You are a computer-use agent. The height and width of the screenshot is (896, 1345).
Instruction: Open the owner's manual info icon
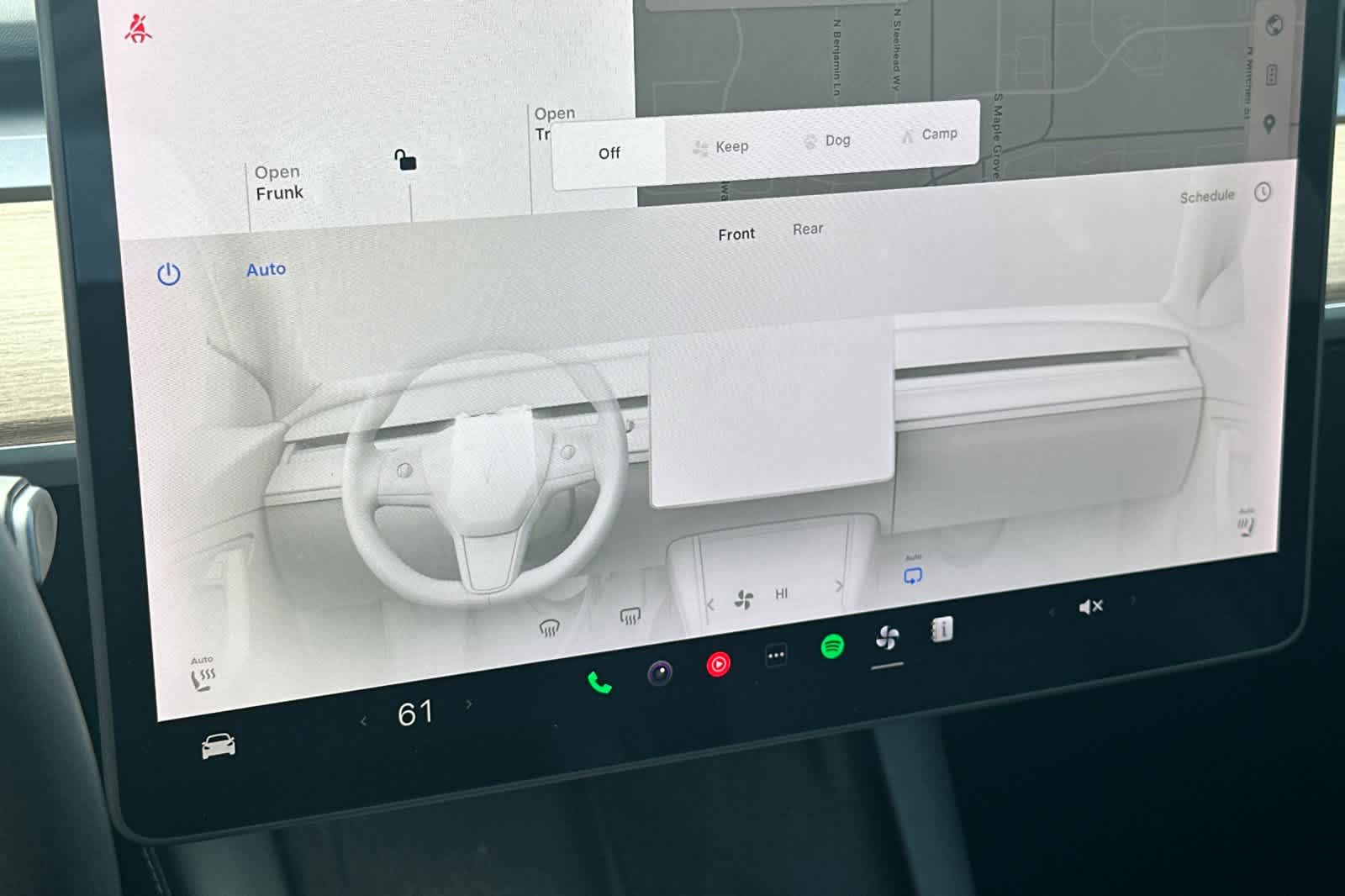(942, 630)
